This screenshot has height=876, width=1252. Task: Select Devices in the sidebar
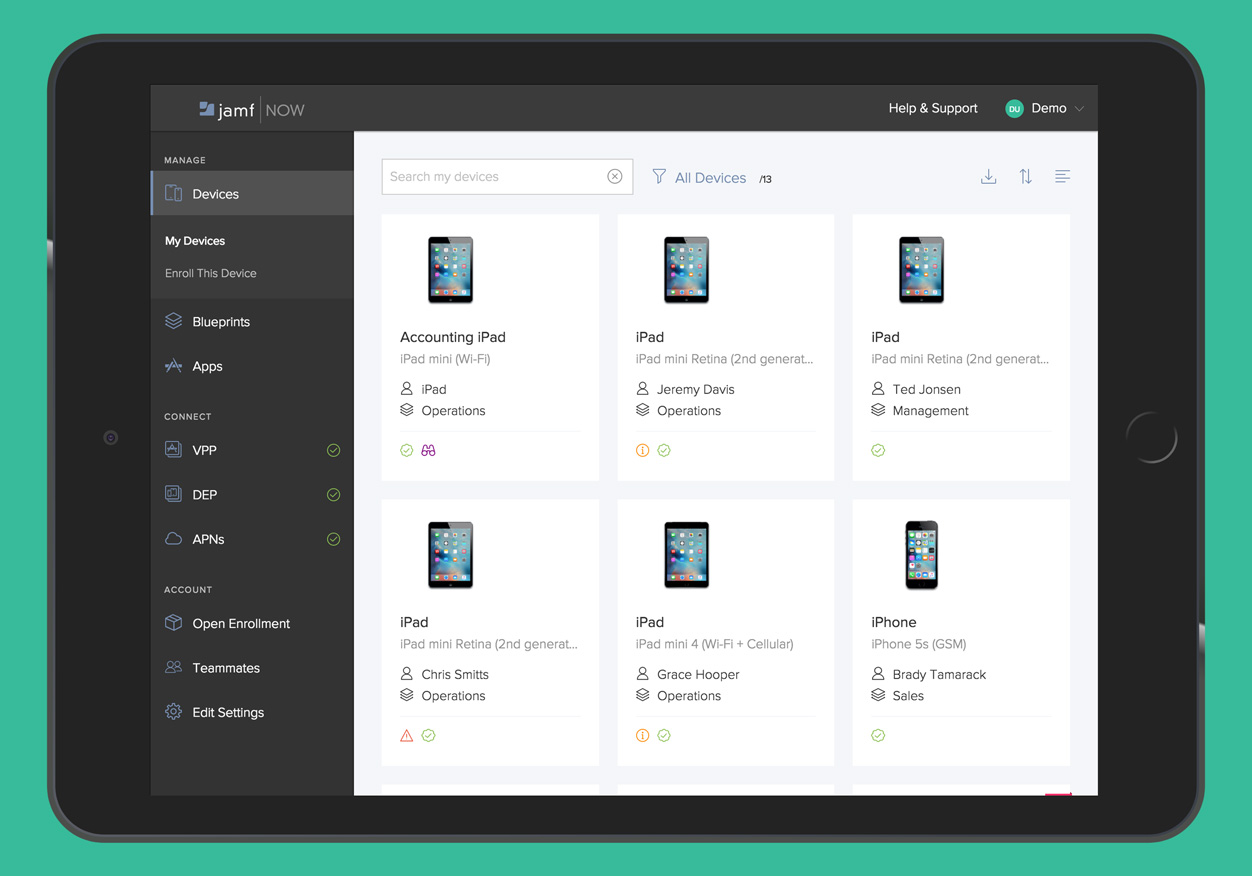[252, 194]
